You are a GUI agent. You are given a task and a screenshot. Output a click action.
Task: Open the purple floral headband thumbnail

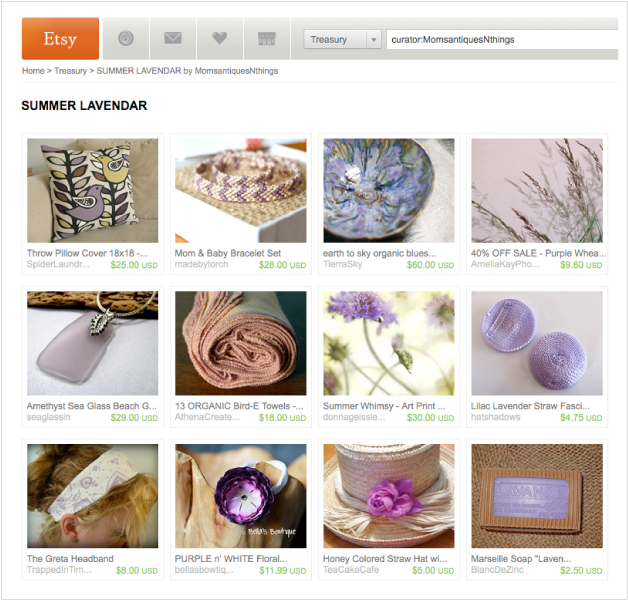coord(241,495)
